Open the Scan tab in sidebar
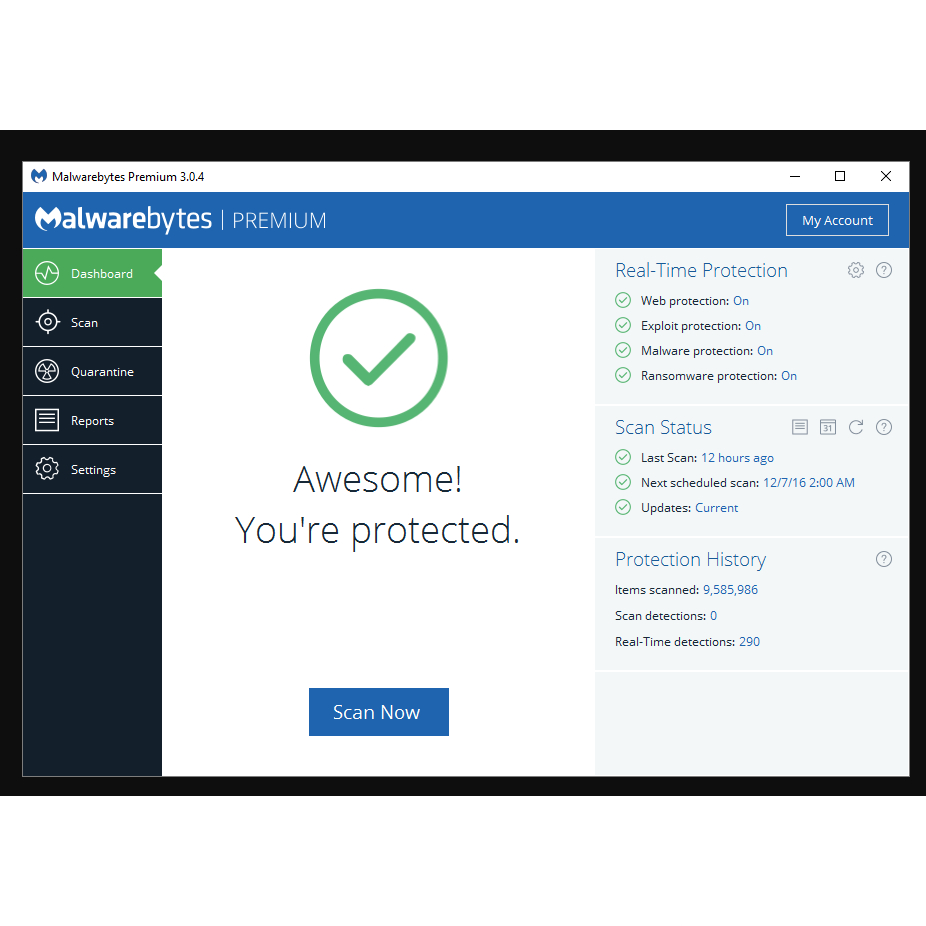The image size is (926, 926). click(x=92, y=322)
